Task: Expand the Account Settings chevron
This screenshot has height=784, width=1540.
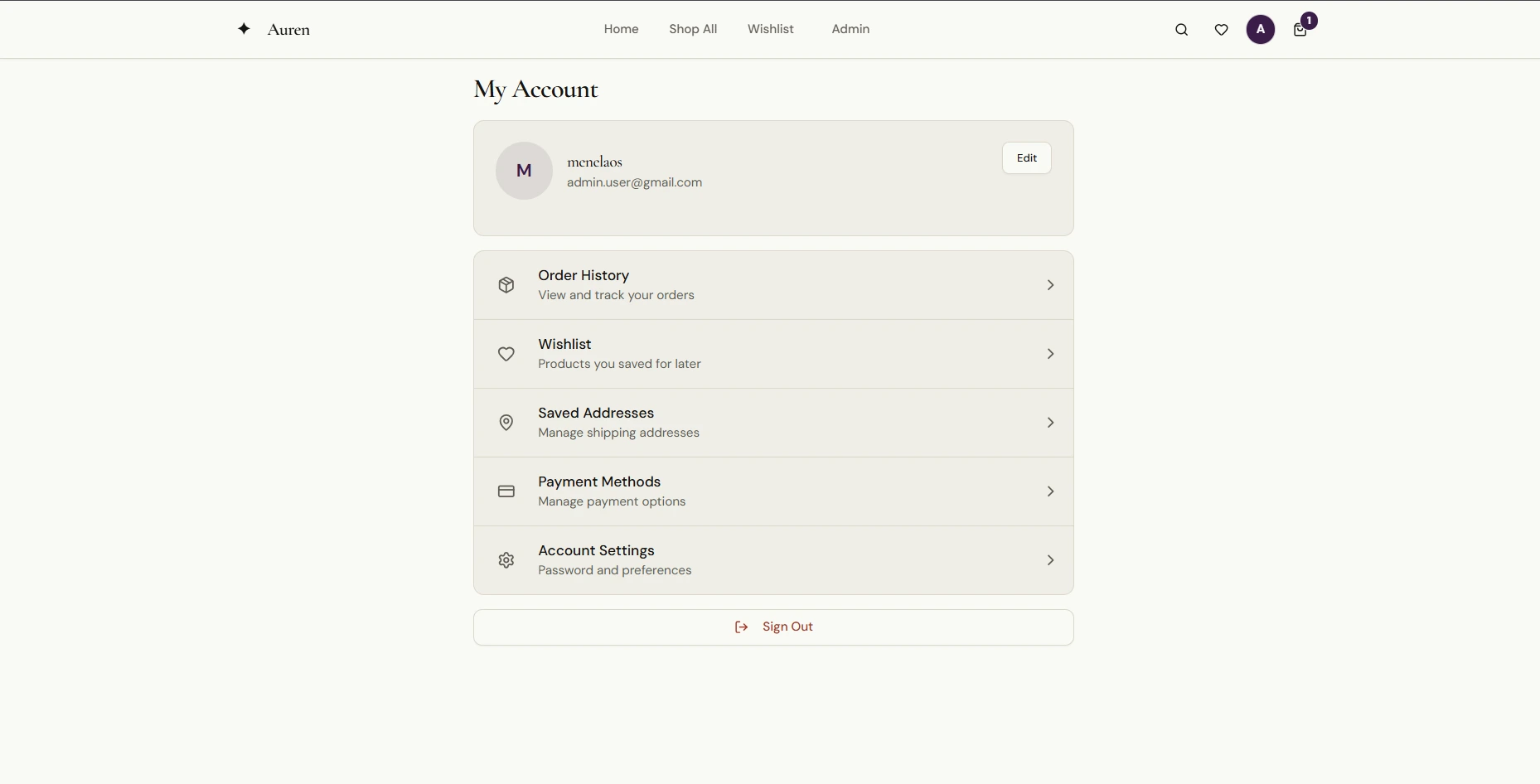Action: point(1049,560)
